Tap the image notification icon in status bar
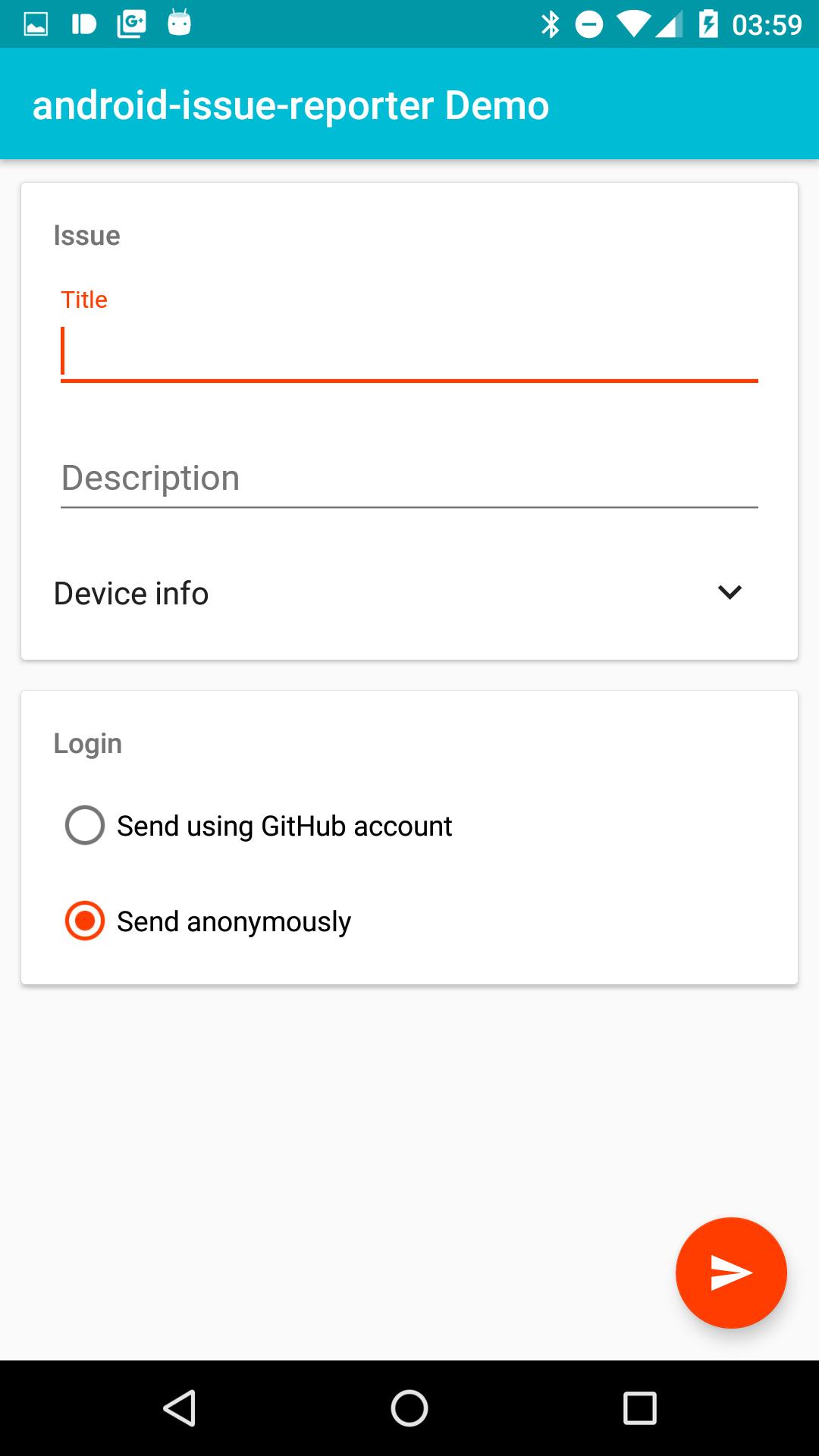 [36, 24]
